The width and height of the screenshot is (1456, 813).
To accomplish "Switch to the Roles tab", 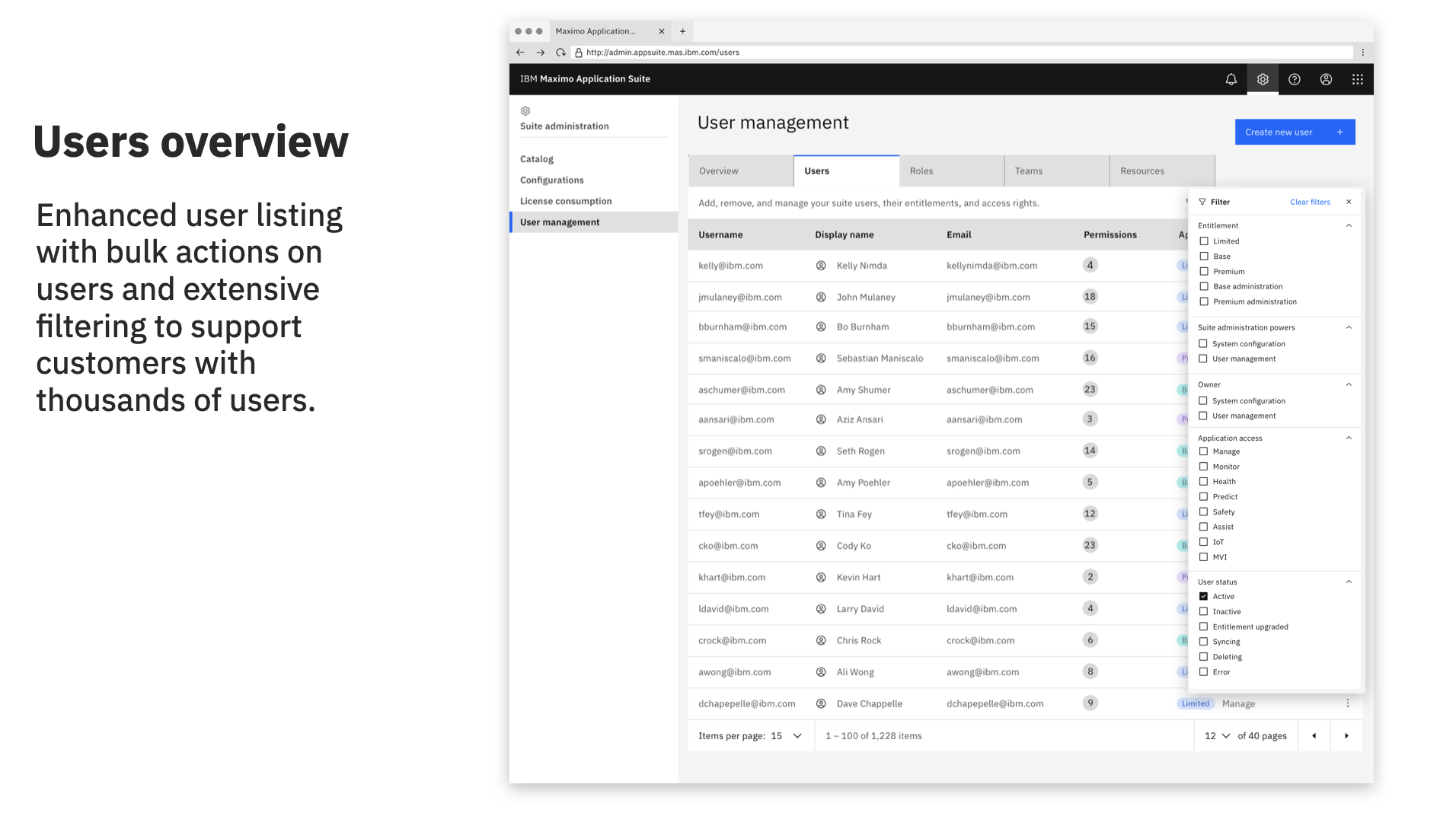I will [x=951, y=171].
